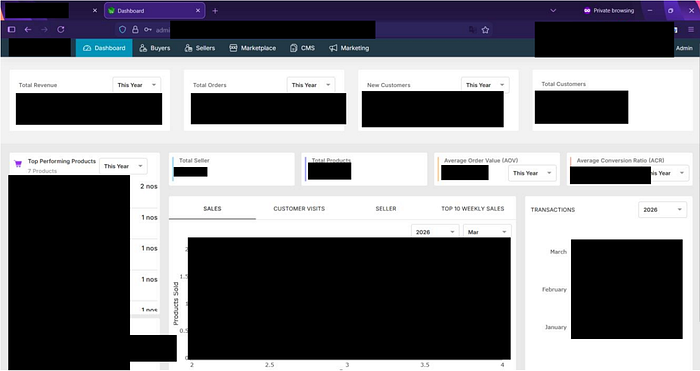Open the sales chart Mar month dropdown
The height and width of the screenshot is (371, 700).
tap(487, 232)
